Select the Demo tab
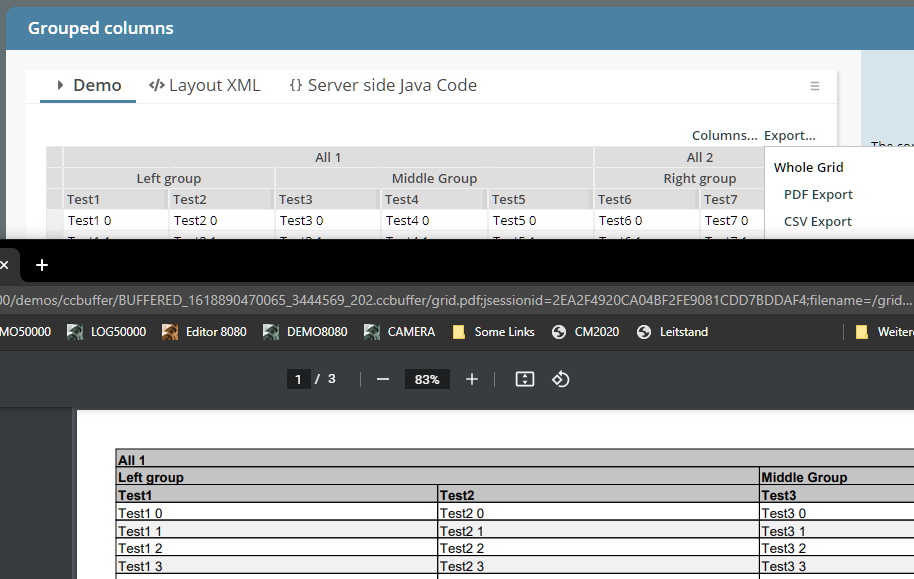This screenshot has height=579, width=914. click(x=89, y=86)
